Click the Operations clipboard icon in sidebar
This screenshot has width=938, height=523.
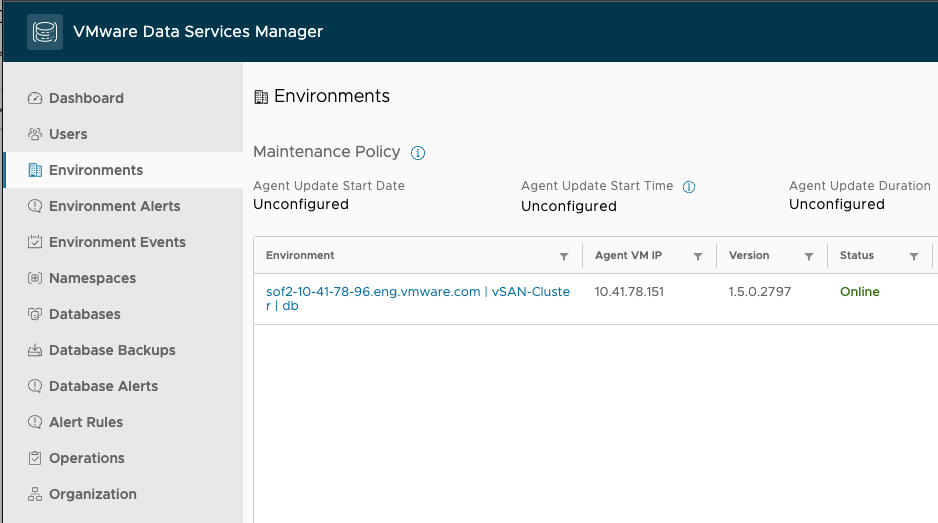[35, 458]
